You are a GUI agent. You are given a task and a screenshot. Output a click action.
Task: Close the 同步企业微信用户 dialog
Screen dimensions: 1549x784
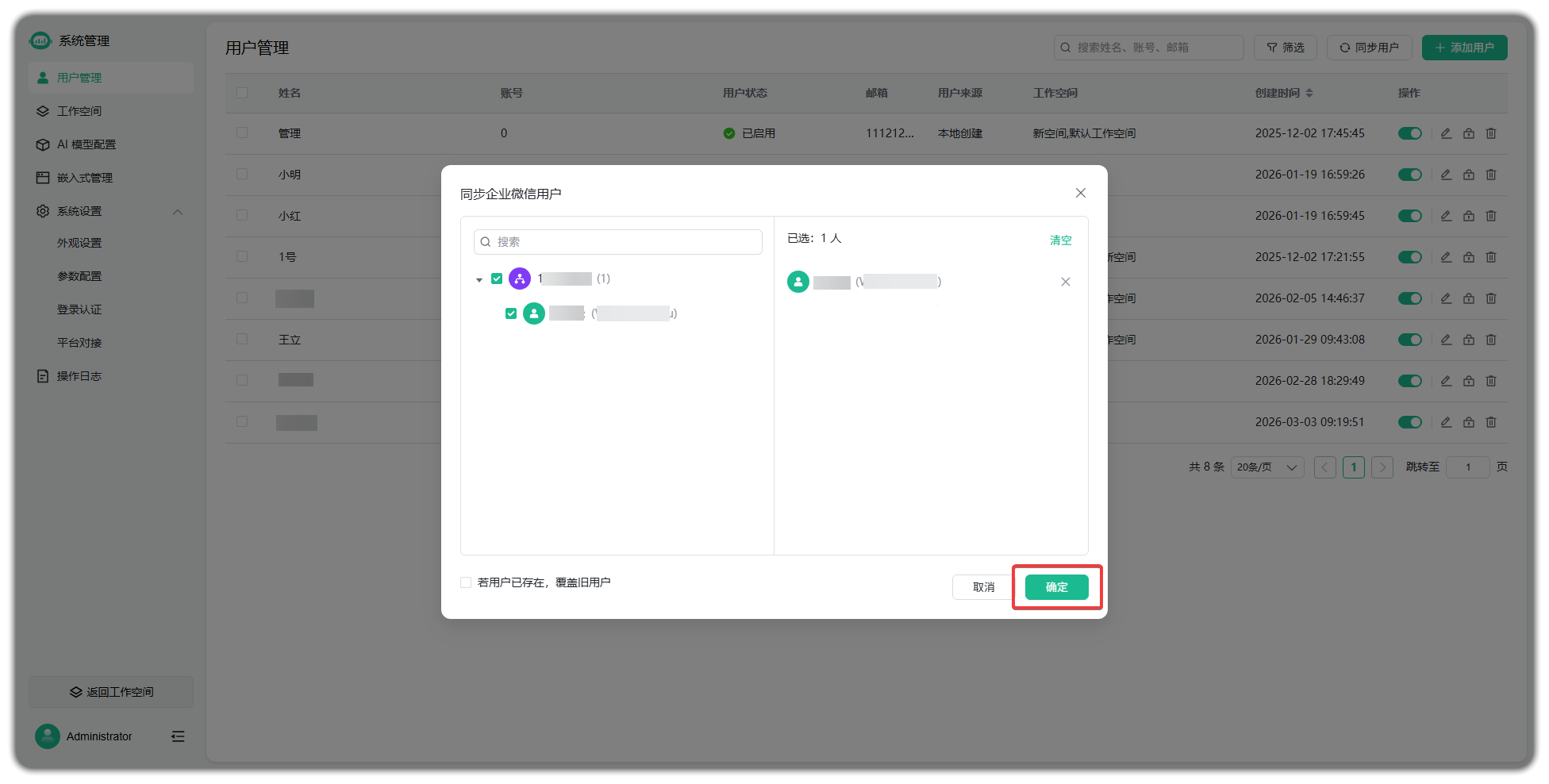1080,193
